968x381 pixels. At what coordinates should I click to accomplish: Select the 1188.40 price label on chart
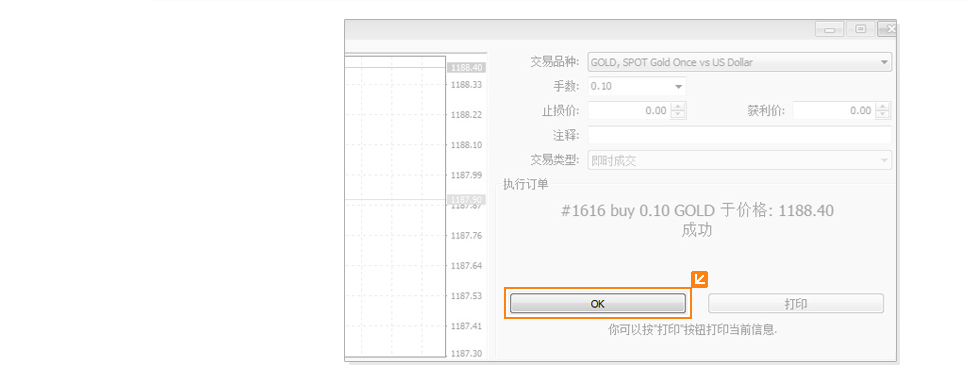[465, 67]
